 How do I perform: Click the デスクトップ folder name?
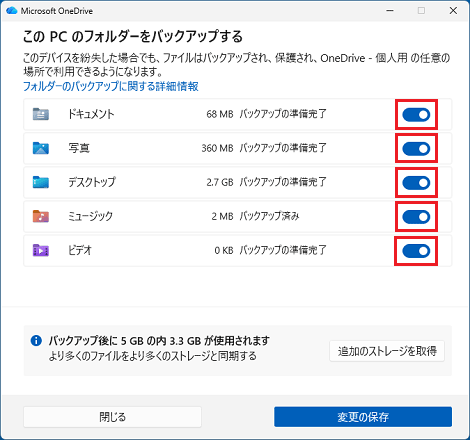[x=92, y=182]
